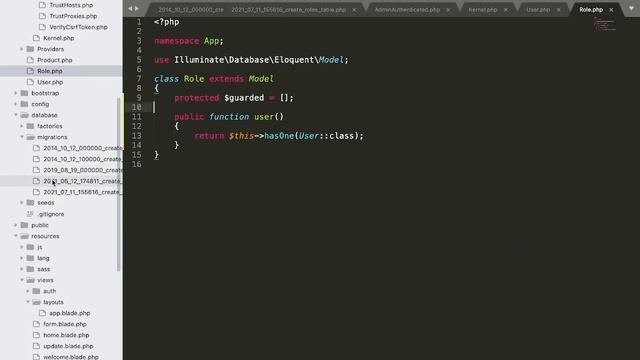Expand the bootstrap folder arrow
This screenshot has width=640, height=360.
[16, 93]
